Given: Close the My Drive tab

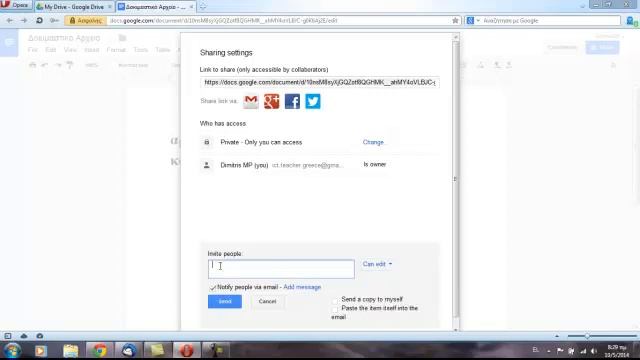Looking at the screenshot, I should pyautogui.click(x=109, y=7).
